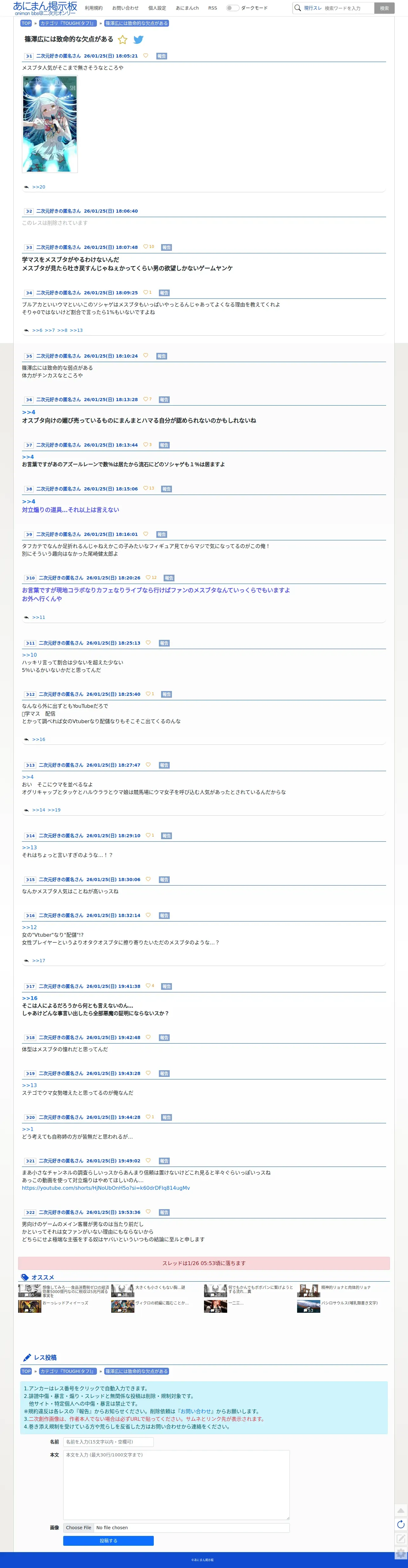Click heart icon on post 8
This screenshot has height=1568, width=408.
[x=146, y=488]
